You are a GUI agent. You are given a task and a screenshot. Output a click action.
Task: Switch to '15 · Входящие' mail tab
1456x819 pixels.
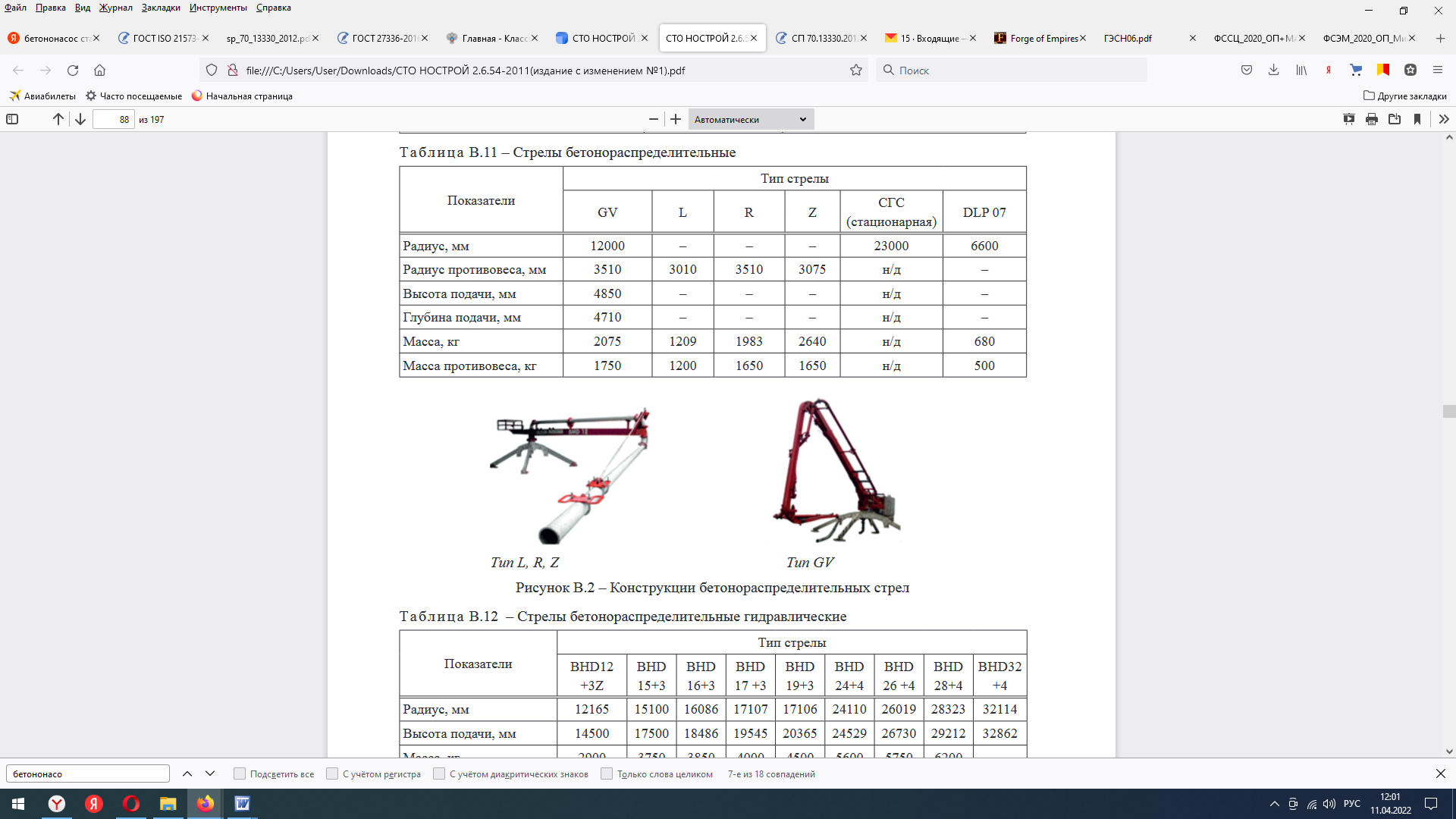pyautogui.click(x=925, y=38)
